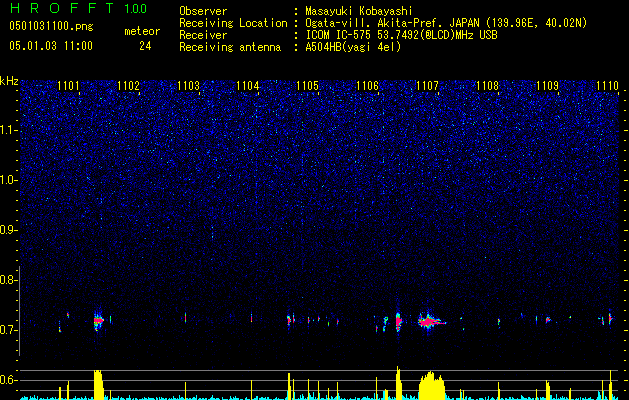Click time marker 1101
This screenshot has height=400, width=629.
point(68,86)
